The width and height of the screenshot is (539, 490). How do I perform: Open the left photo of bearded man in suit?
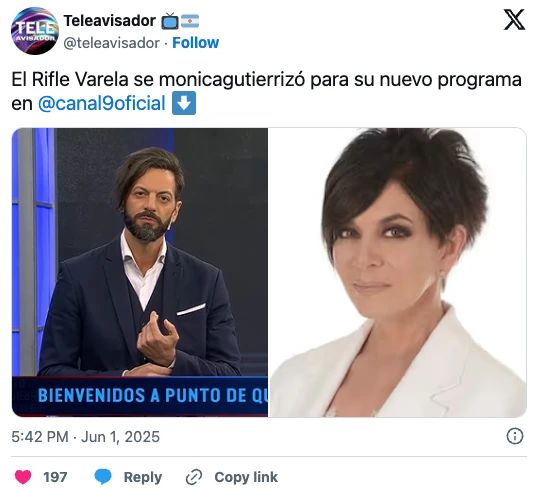[x=140, y=272]
